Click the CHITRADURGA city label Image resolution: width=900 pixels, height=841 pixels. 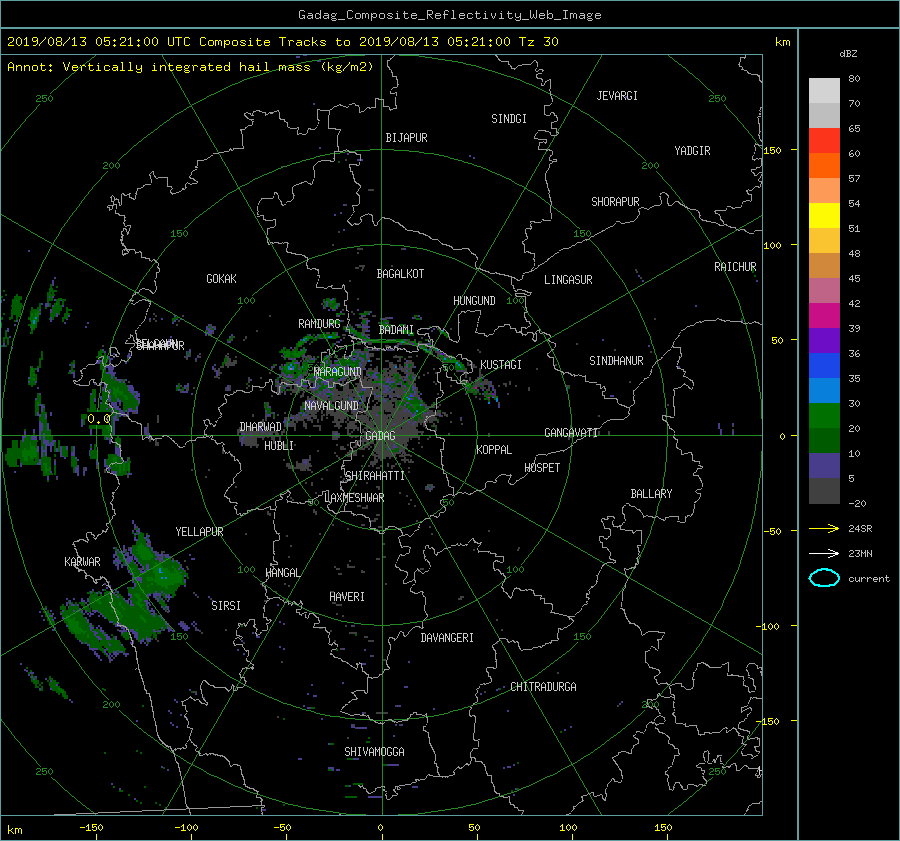point(543,687)
